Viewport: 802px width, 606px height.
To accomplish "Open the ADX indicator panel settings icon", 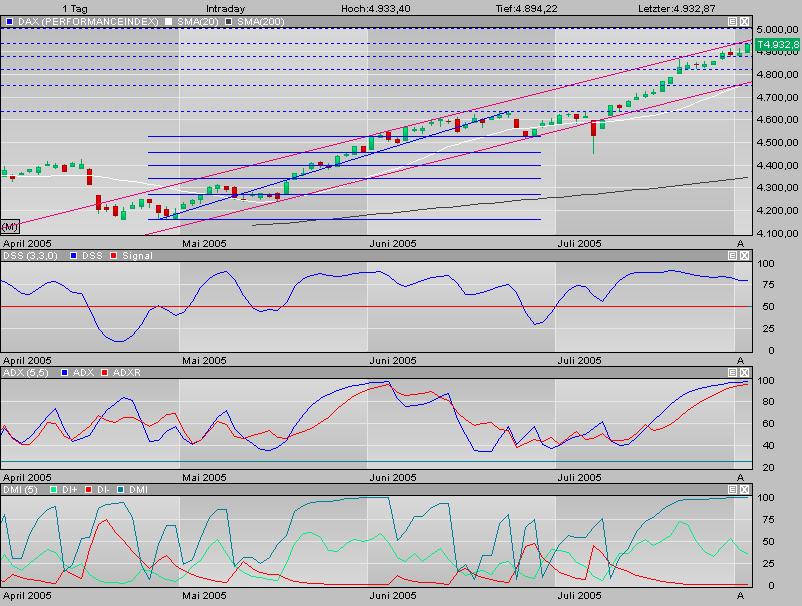I will [x=732, y=372].
